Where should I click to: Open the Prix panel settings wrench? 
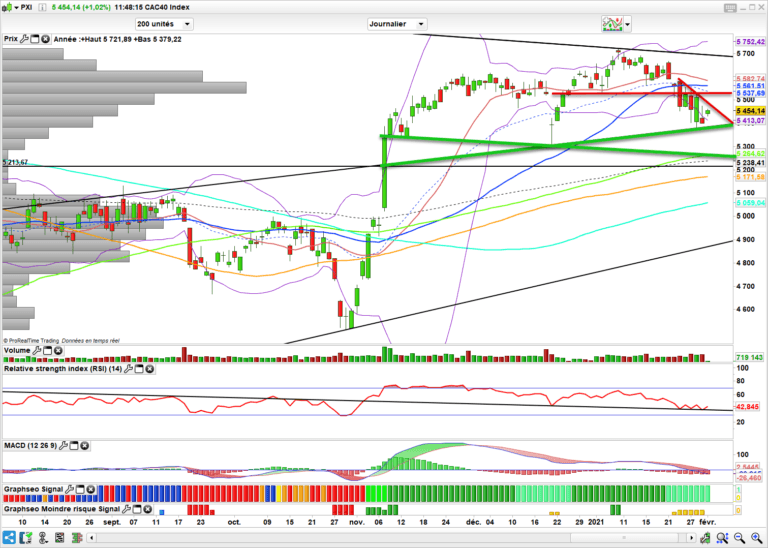tap(24, 39)
